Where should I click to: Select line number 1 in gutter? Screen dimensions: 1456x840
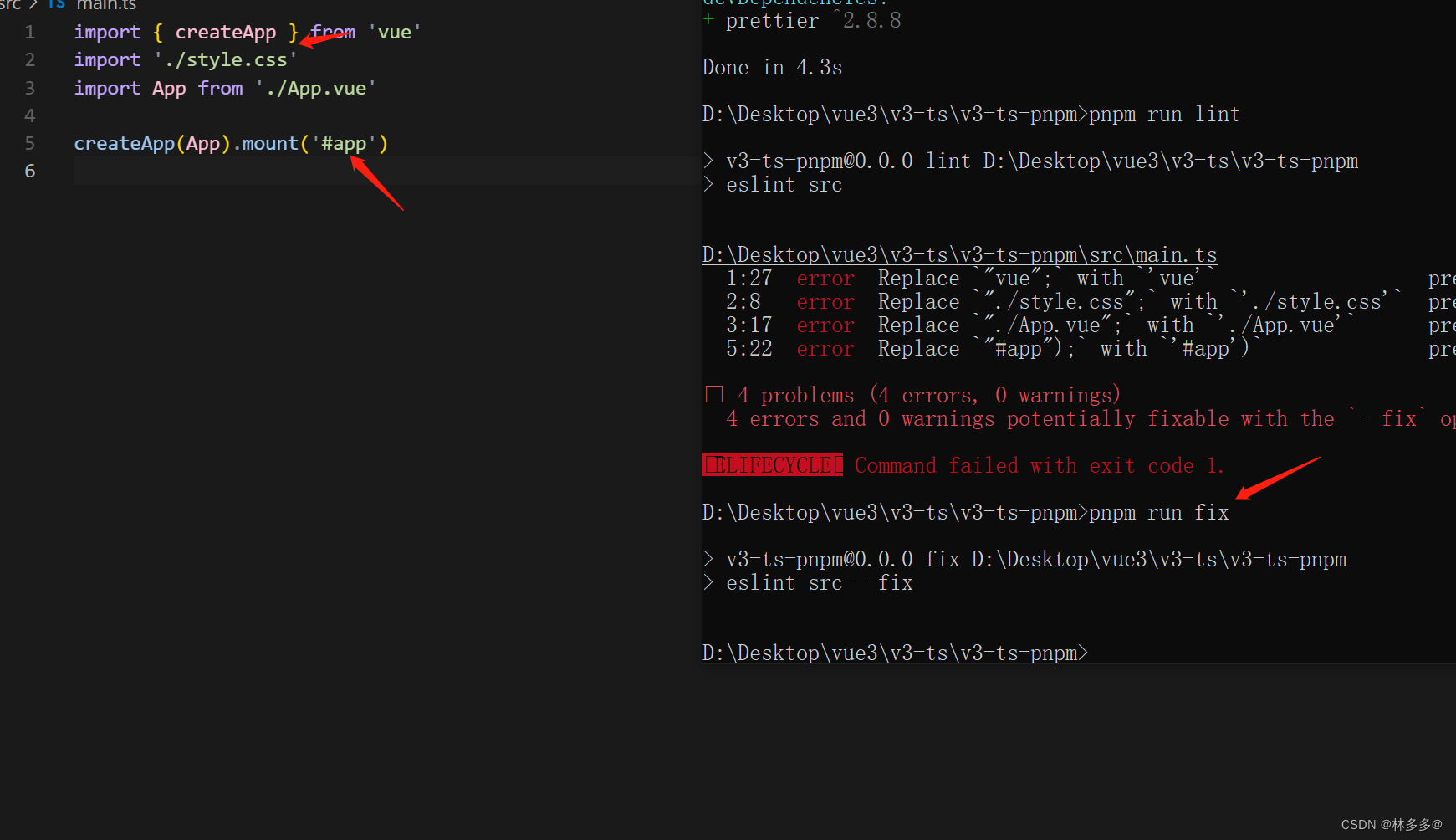[30, 33]
